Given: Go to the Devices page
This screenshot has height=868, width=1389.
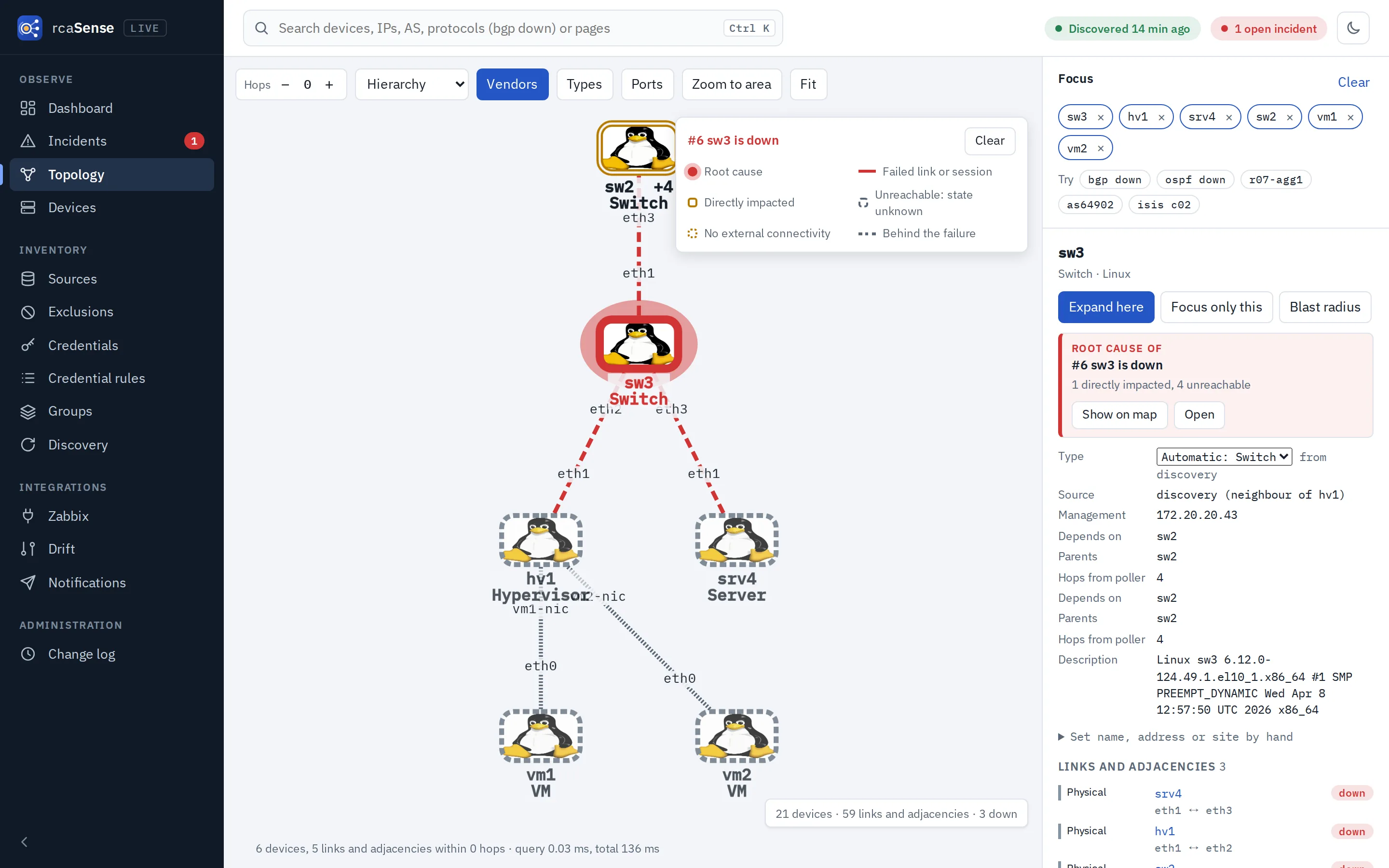Looking at the screenshot, I should [x=112, y=207].
